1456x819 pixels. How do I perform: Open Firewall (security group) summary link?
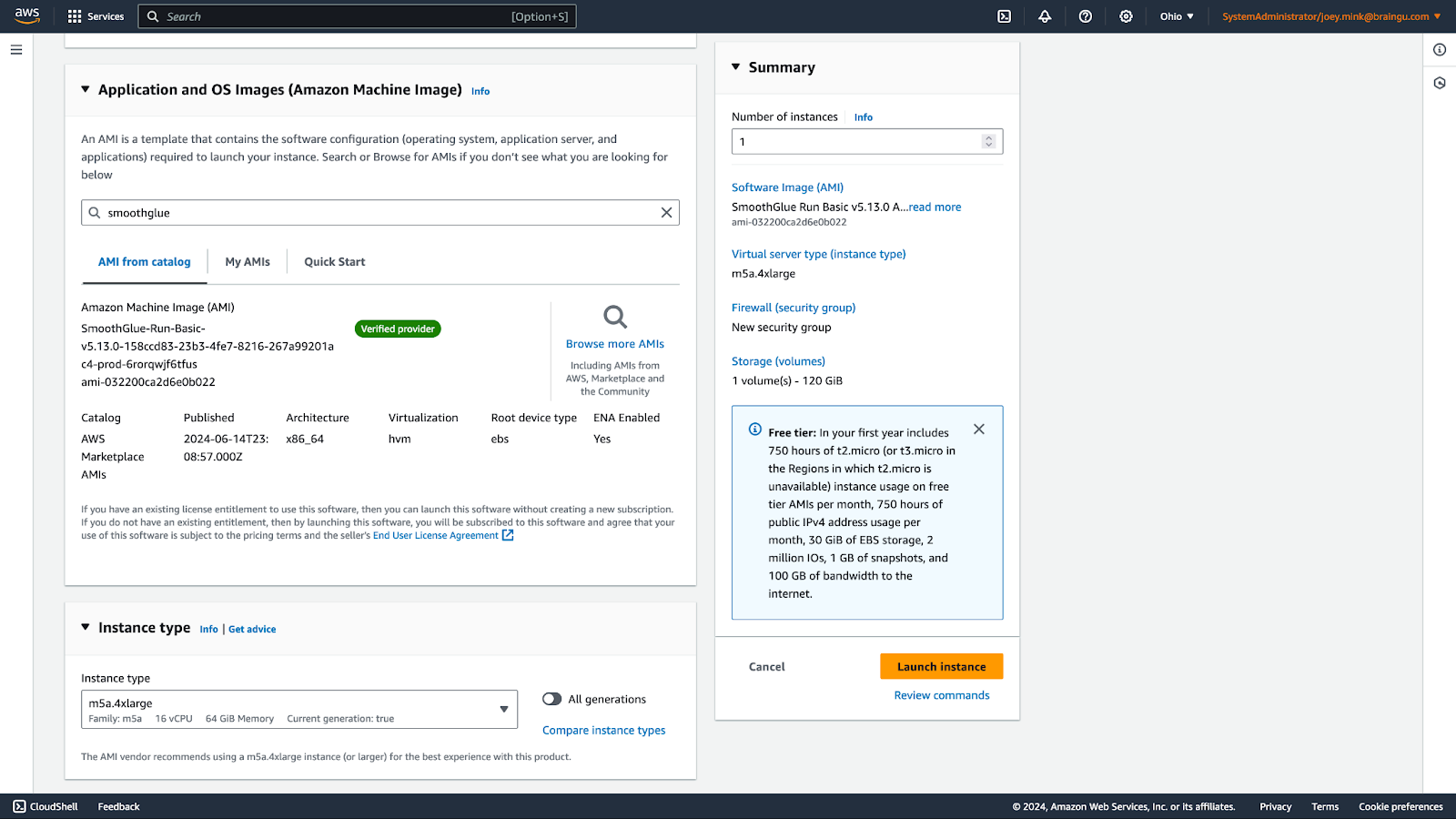pyautogui.click(x=794, y=308)
